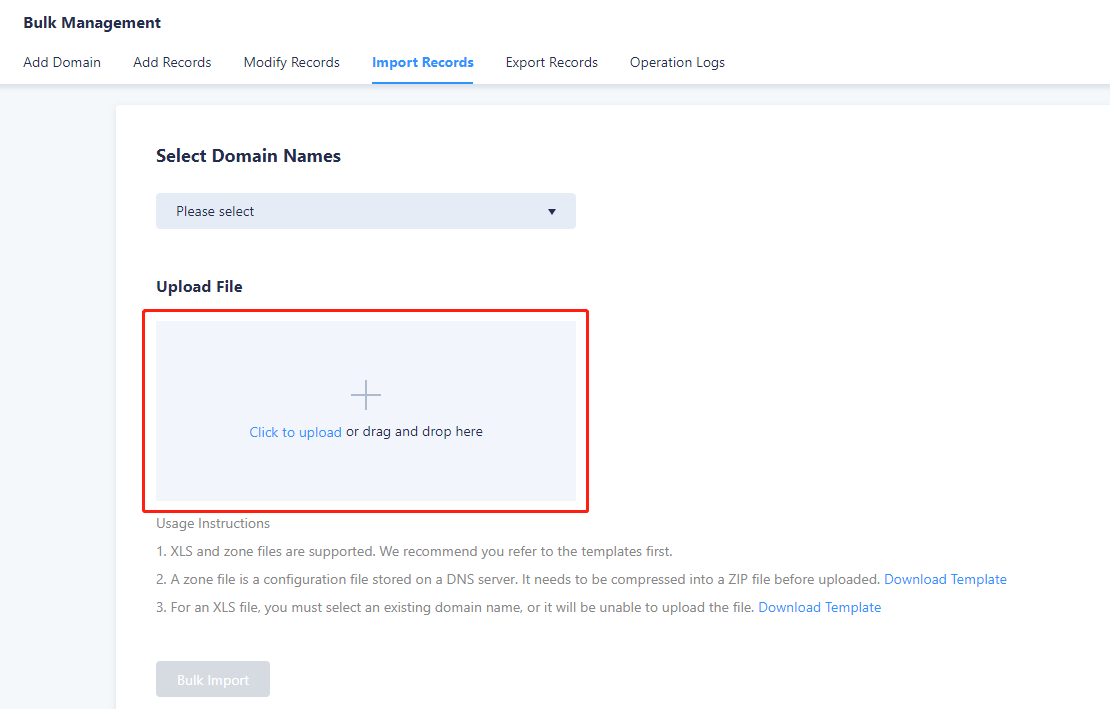Click the 'Click to upload' link
The image size is (1110, 709).
pyautogui.click(x=295, y=432)
